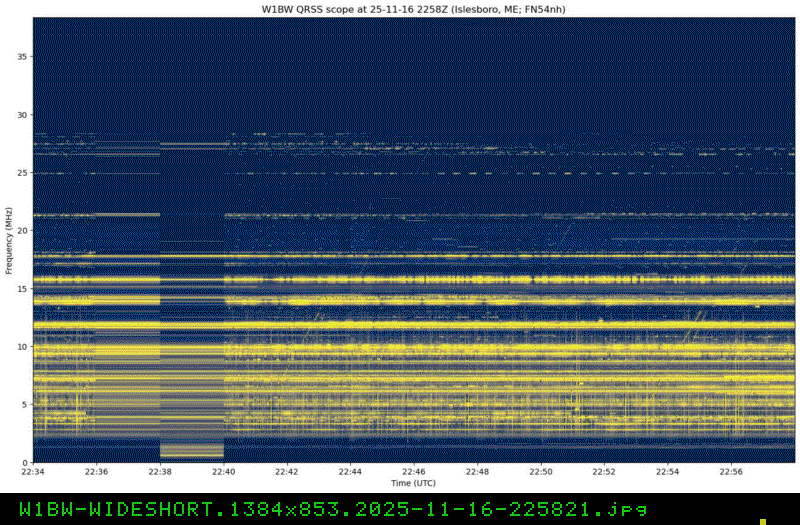Click the 15 MHz frequency tick label

tap(22, 289)
